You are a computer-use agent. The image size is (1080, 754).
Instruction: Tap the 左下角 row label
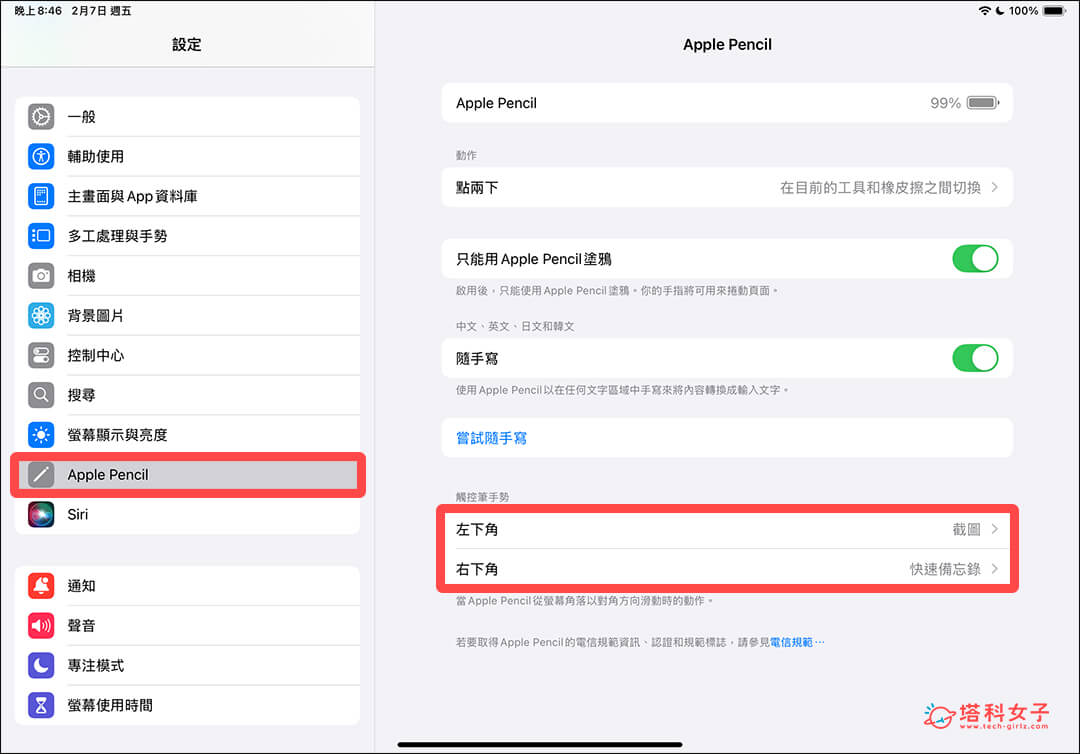477,529
